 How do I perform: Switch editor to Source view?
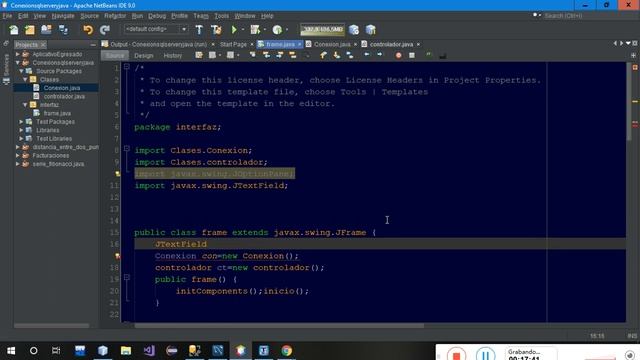pos(115,56)
